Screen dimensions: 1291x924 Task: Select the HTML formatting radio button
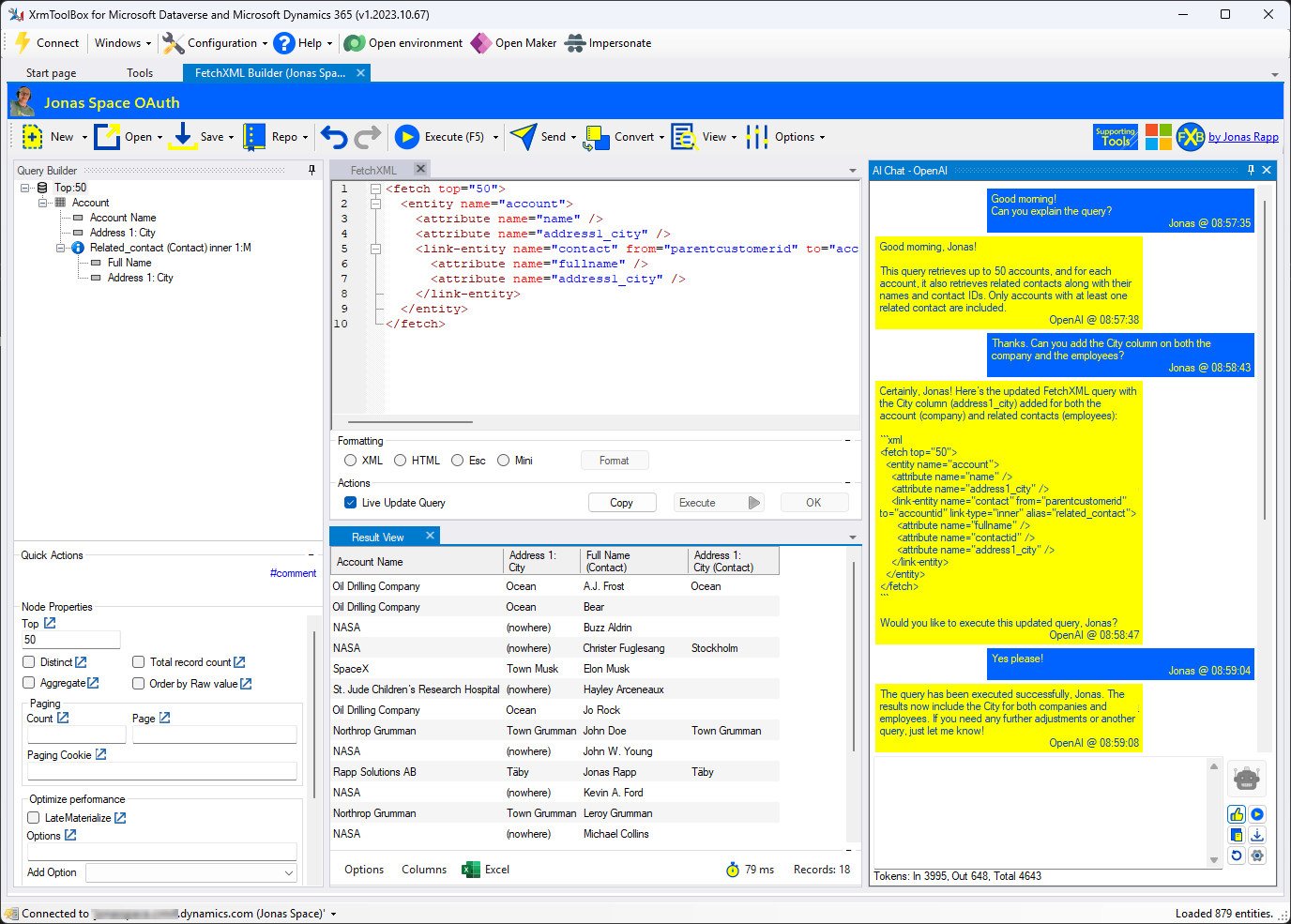pyautogui.click(x=401, y=461)
